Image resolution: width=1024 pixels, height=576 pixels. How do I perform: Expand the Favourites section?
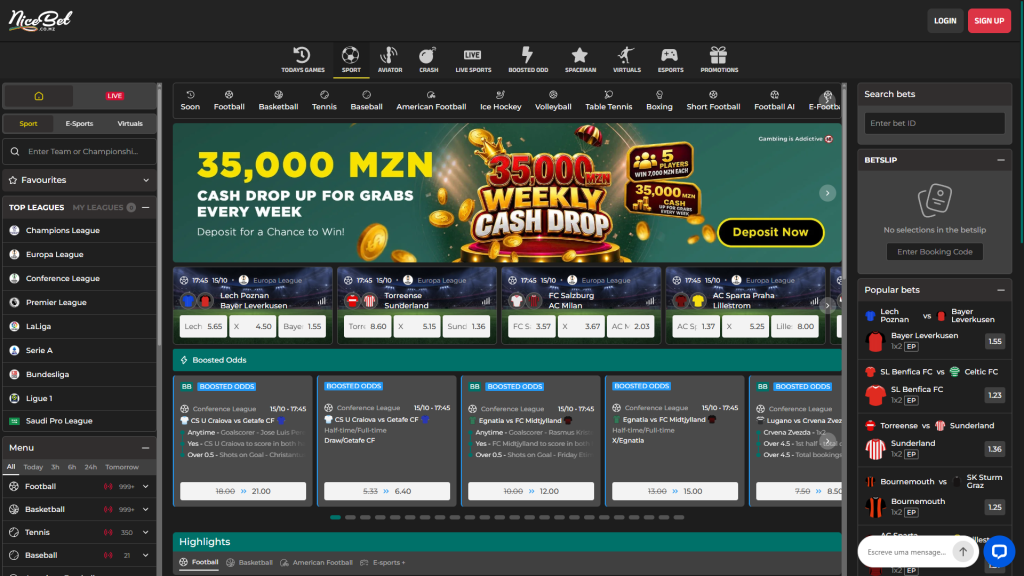point(79,180)
